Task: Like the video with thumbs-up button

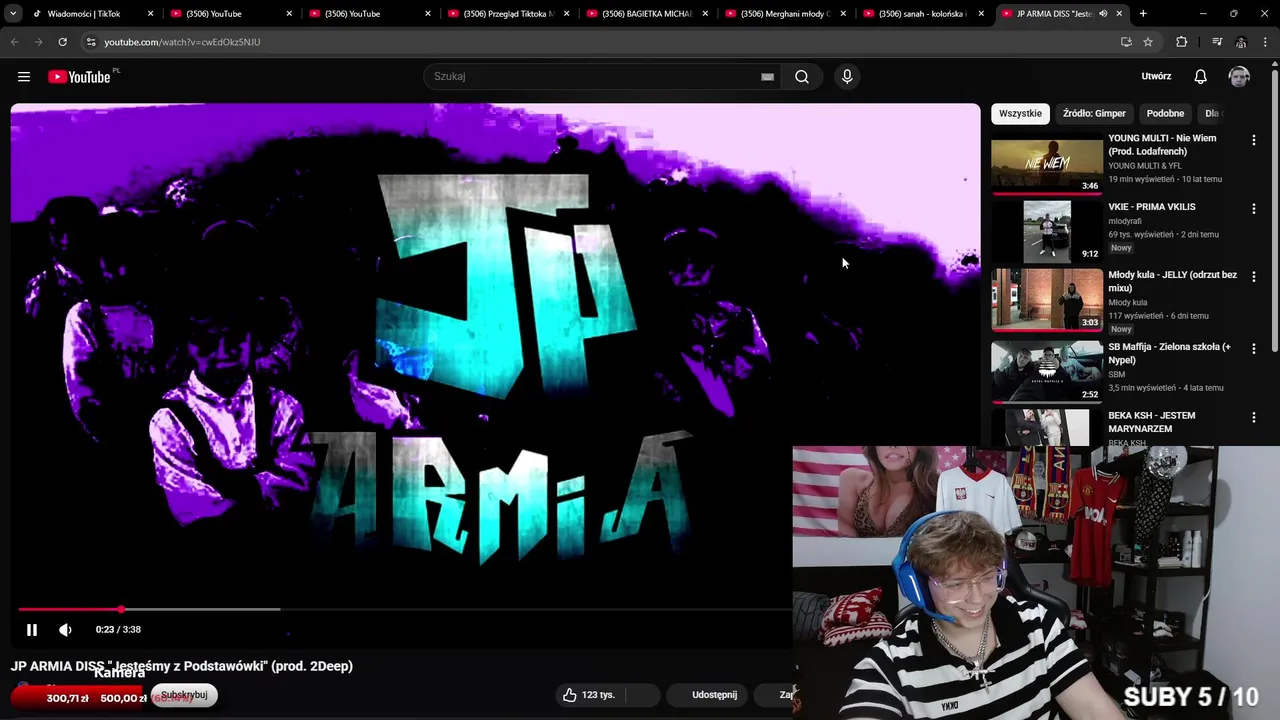Action: (x=589, y=695)
